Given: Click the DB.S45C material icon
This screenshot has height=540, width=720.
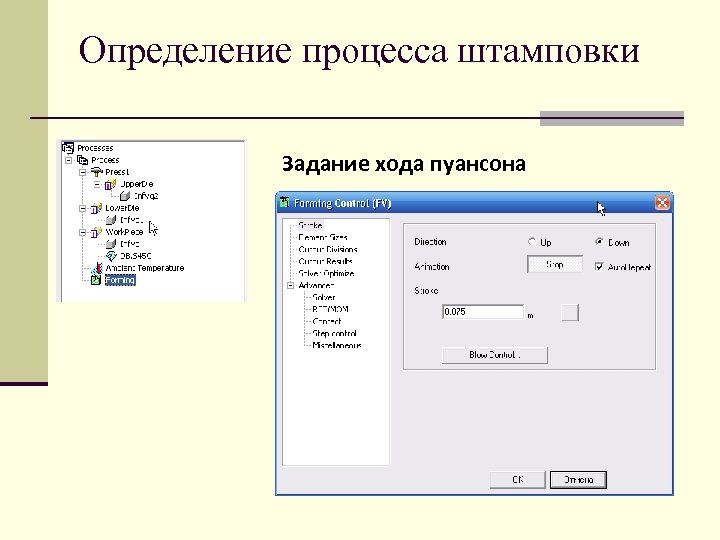Looking at the screenshot, I should point(111,256).
